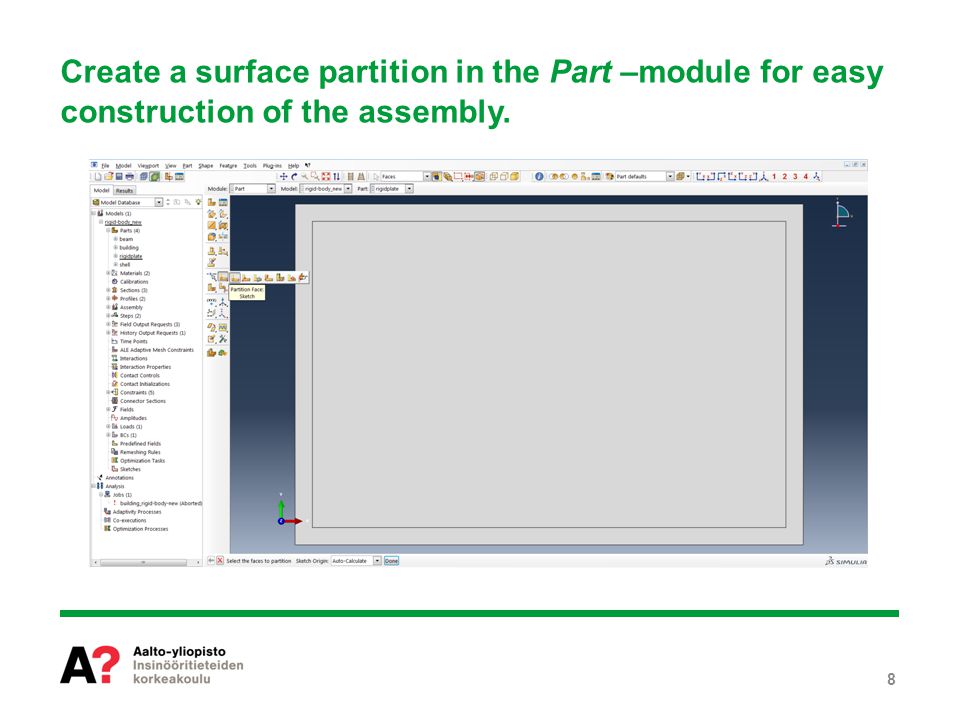Click the Open file icon in the toolbar
Viewport: 960px width, 720px height.
108,177
